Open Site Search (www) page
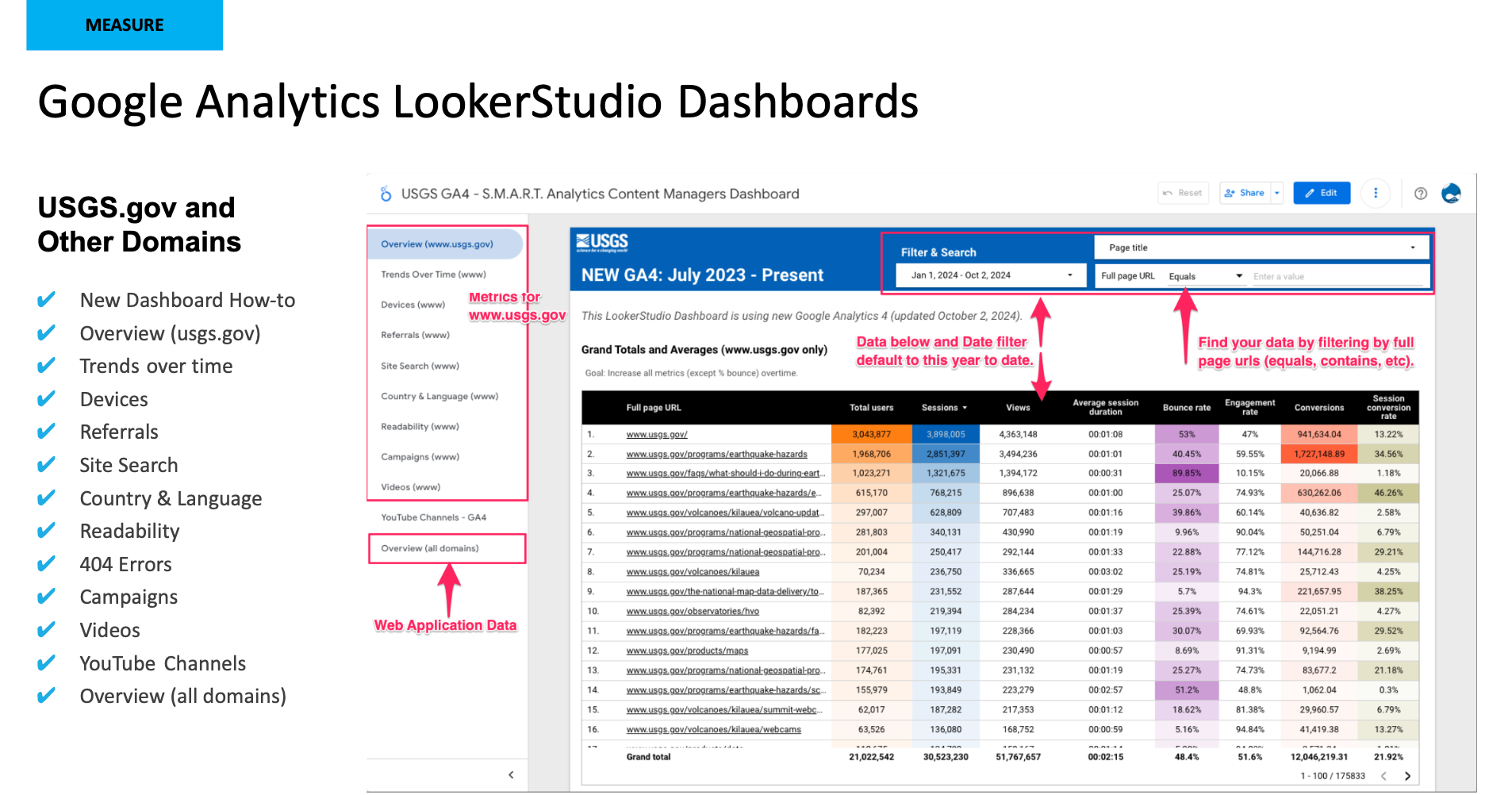Viewport: 1512px width, 795px height. pyautogui.click(x=420, y=366)
